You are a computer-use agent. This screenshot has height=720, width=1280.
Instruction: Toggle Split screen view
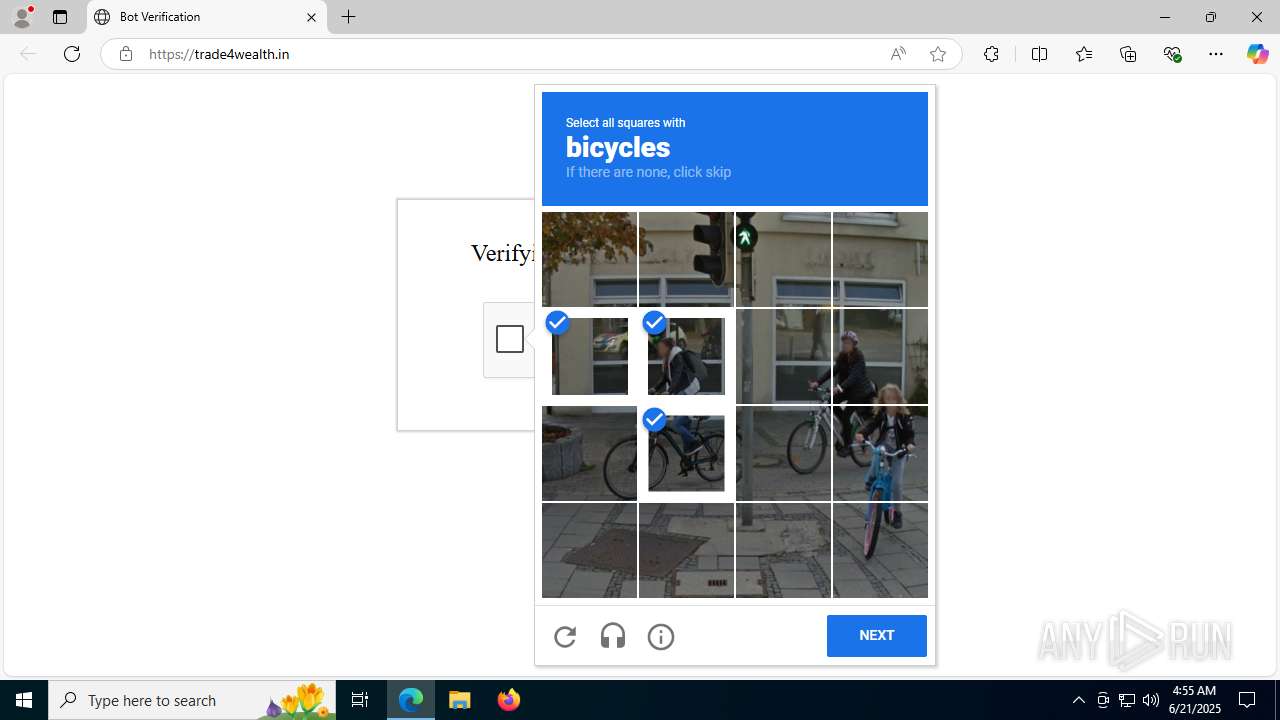pyautogui.click(x=1039, y=54)
